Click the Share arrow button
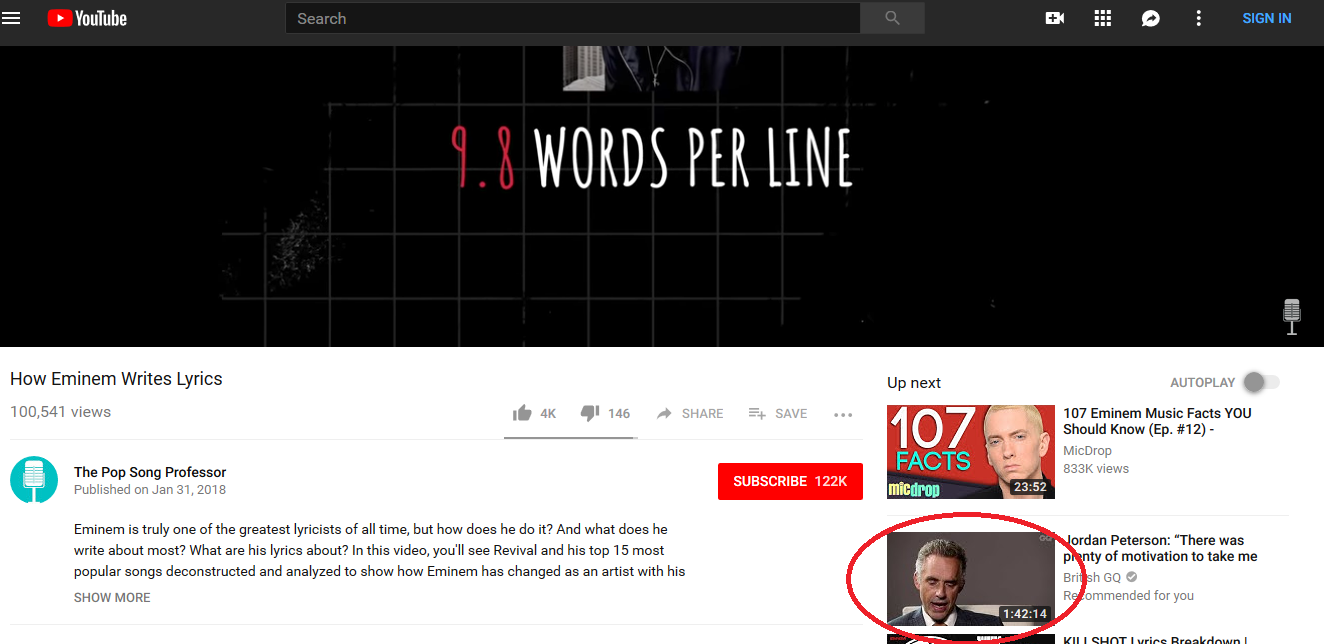The width and height of the screenshot is (1324, 644). coord(690,413)
